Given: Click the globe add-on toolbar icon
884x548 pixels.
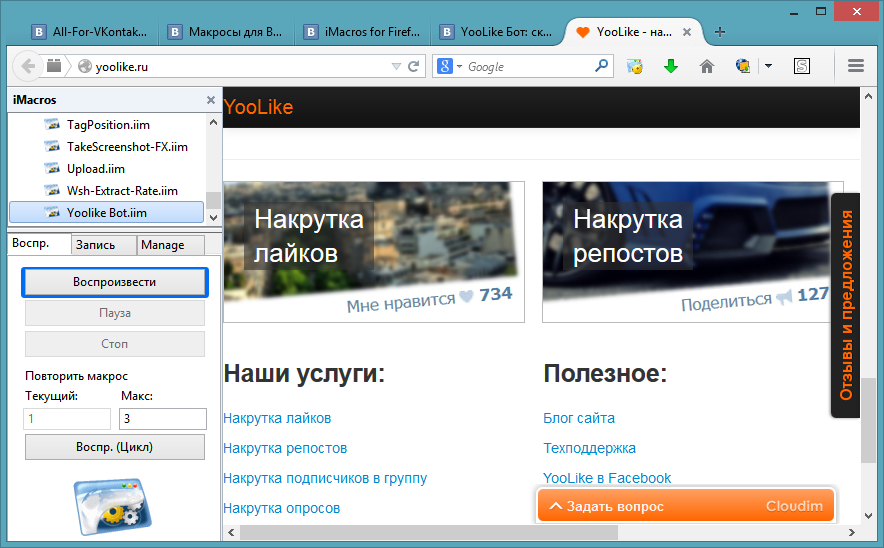Looking at the screenshot, I should (743, 67).
